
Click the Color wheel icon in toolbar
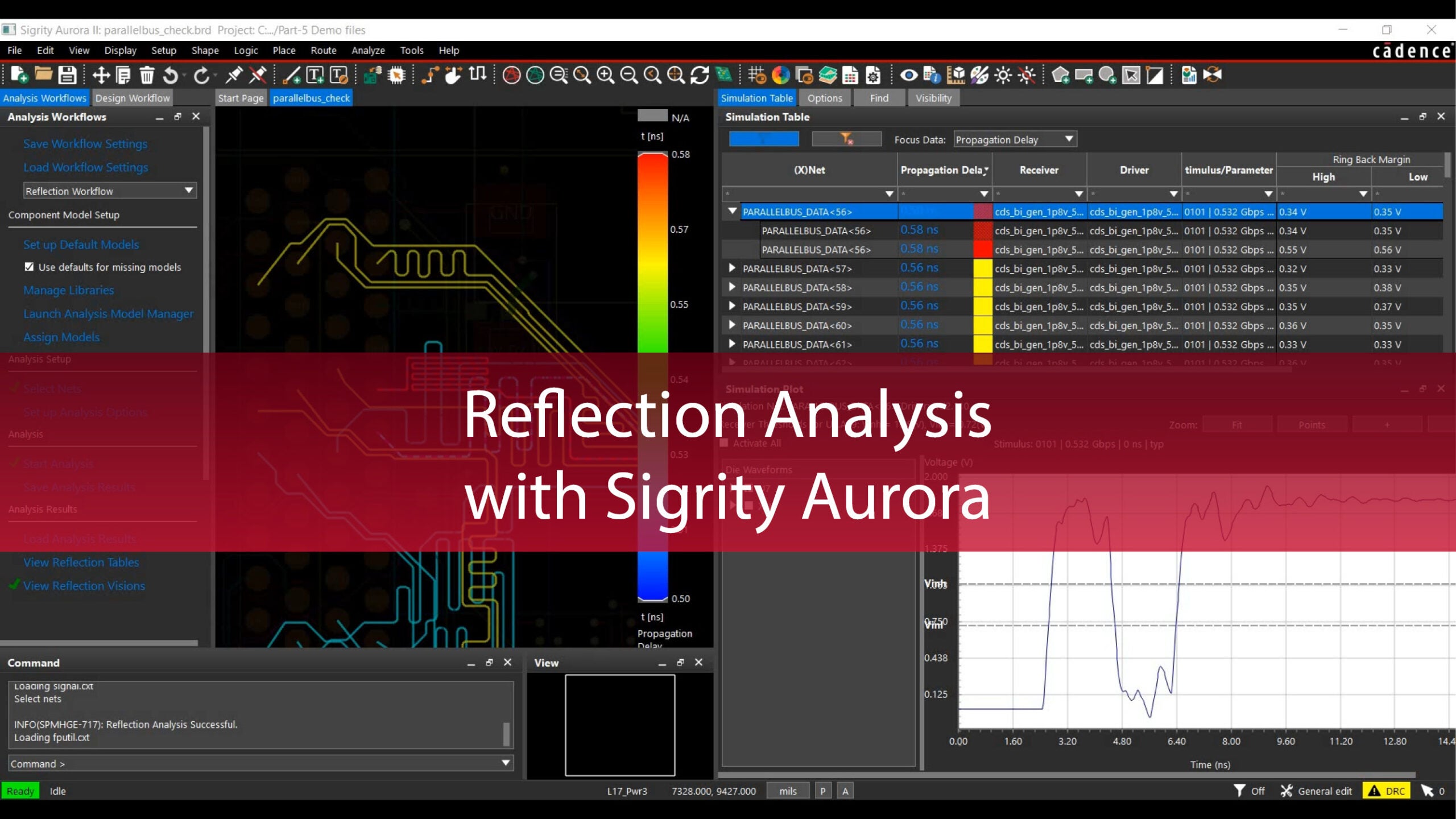pyautogui.click(x=780, y=75)
